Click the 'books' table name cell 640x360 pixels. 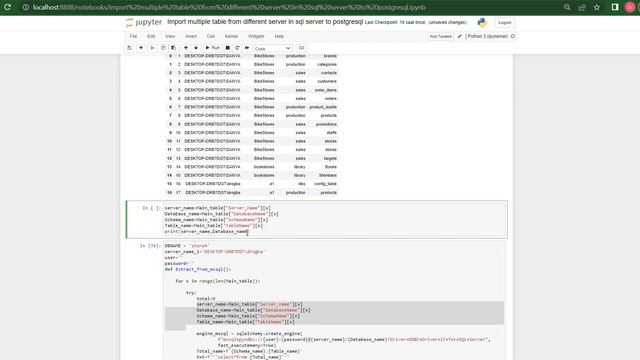click(331, 167)
